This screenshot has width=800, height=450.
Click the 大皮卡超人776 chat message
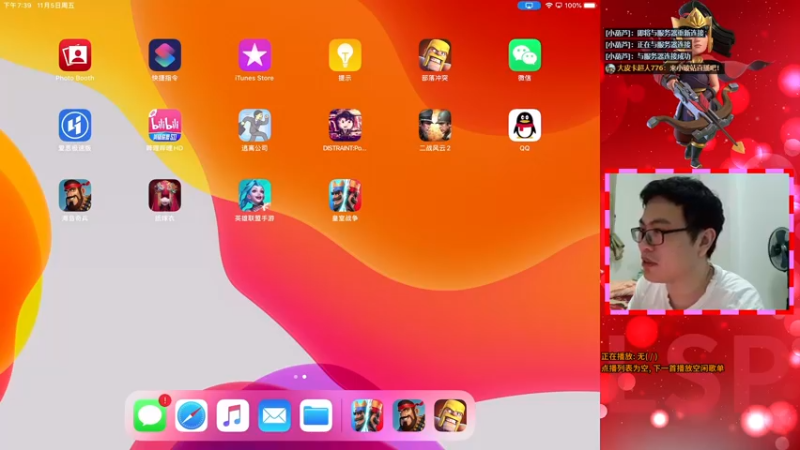coord(662,68)
